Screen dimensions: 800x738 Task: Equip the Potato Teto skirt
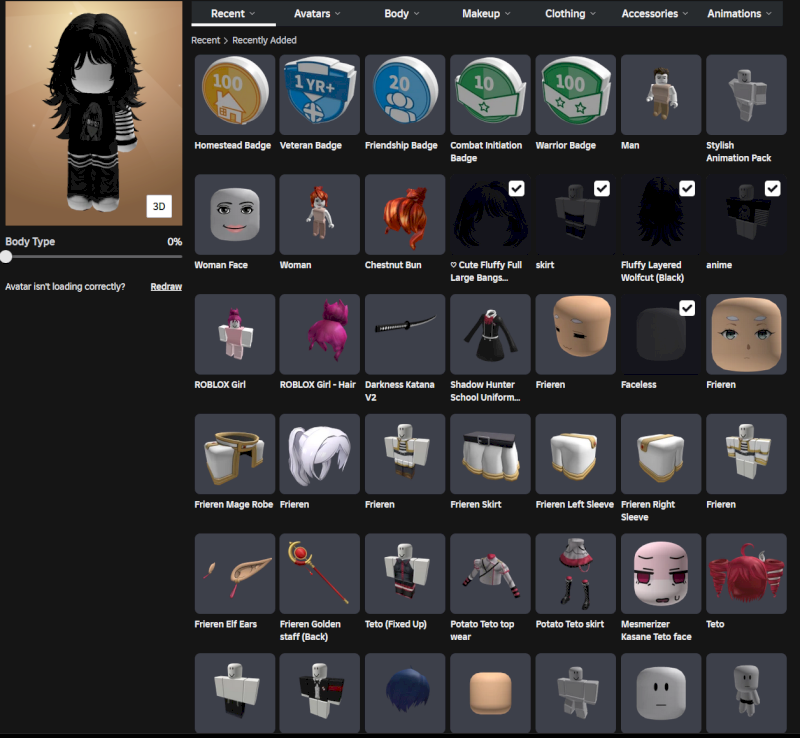point(576,574)
